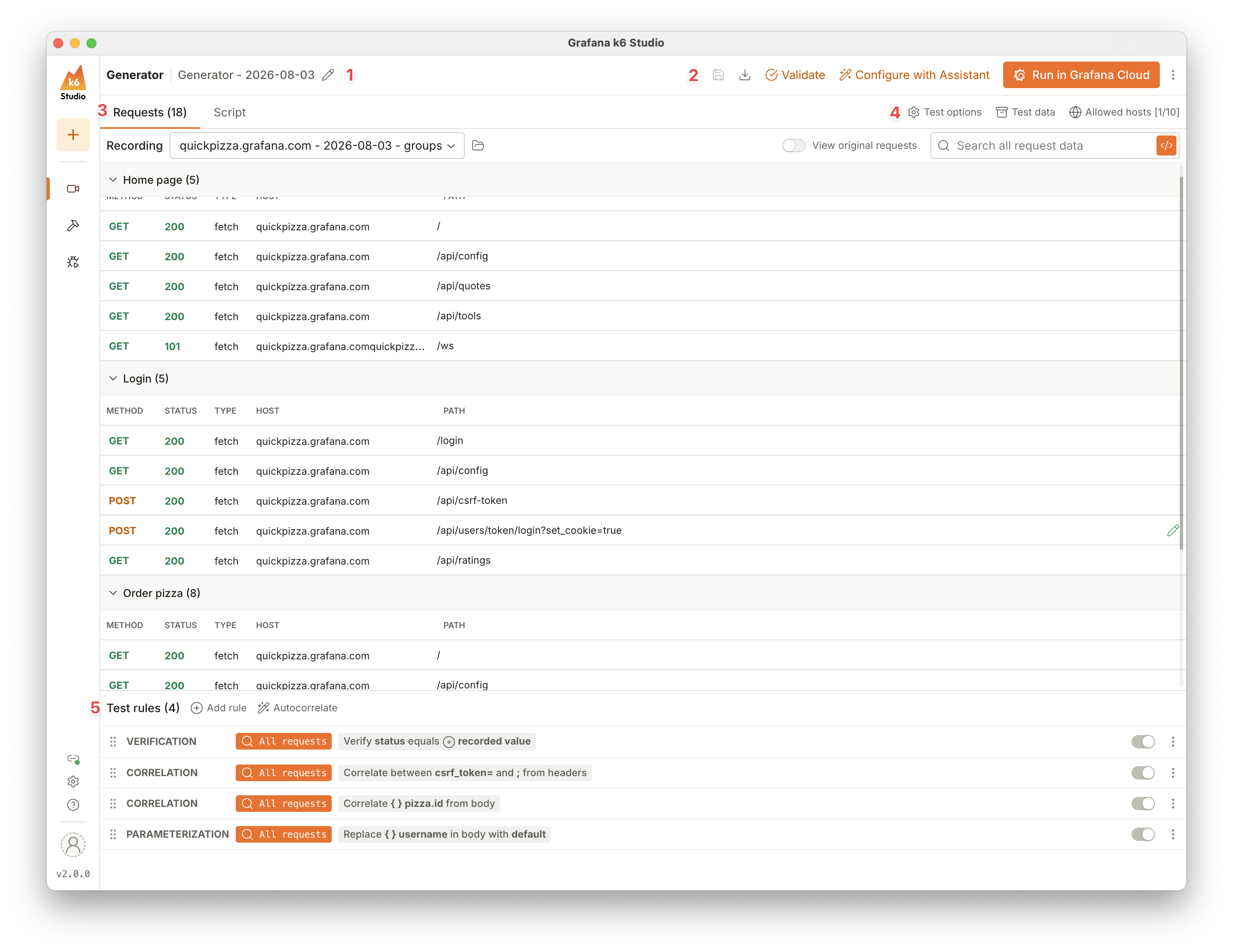Open the generator more options menu

pos(1173,75)
